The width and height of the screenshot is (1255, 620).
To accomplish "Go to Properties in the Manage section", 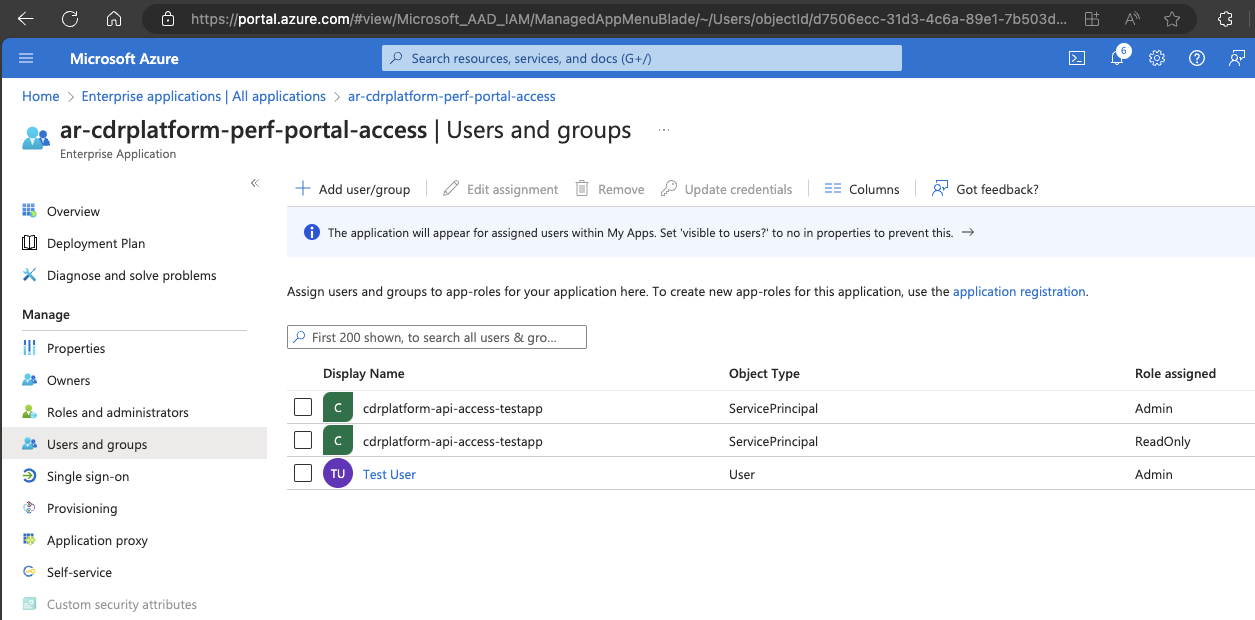I will (x=76, y=349).
